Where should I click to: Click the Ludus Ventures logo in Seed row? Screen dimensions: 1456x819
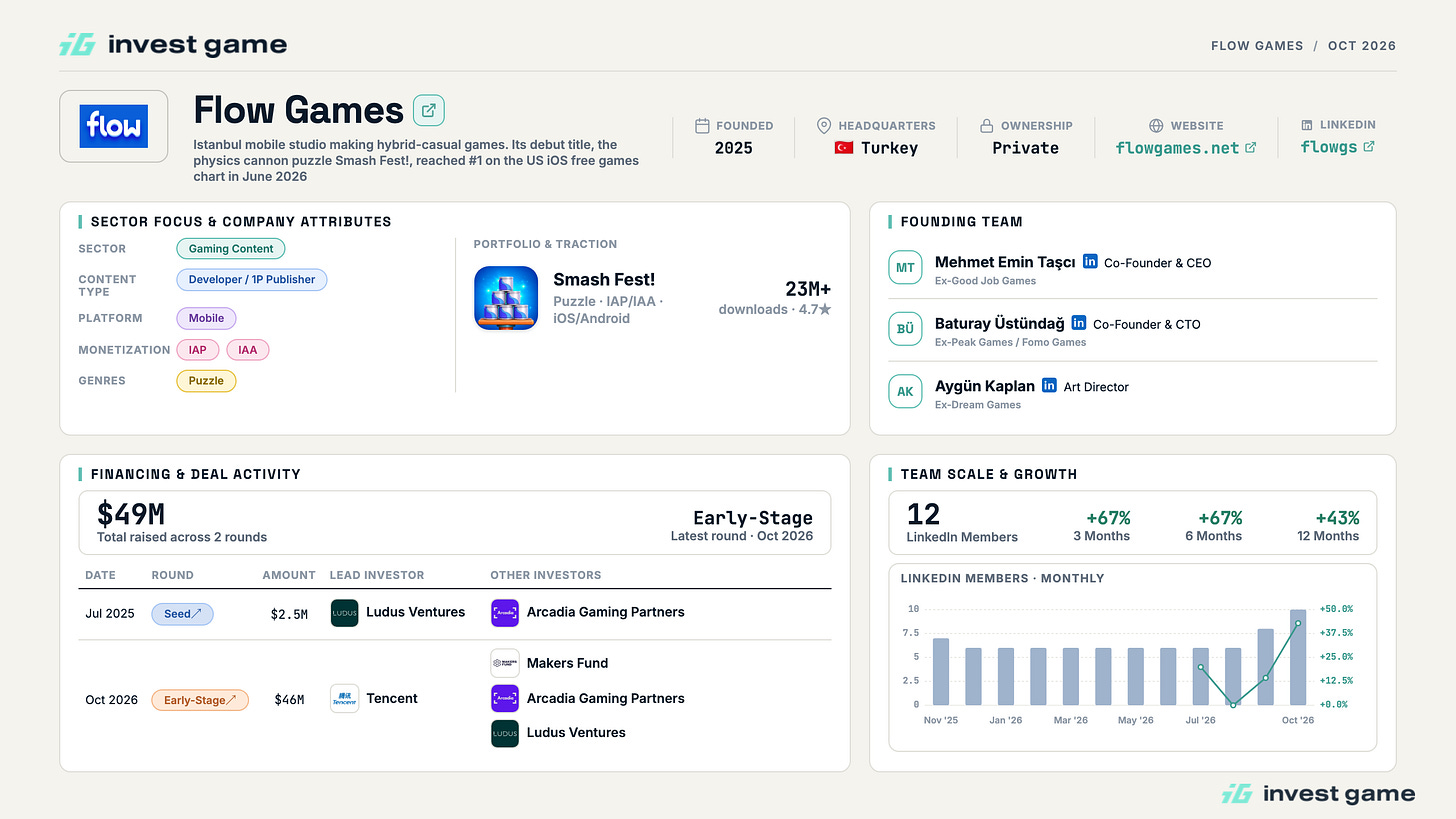click(x=345, y=613)
